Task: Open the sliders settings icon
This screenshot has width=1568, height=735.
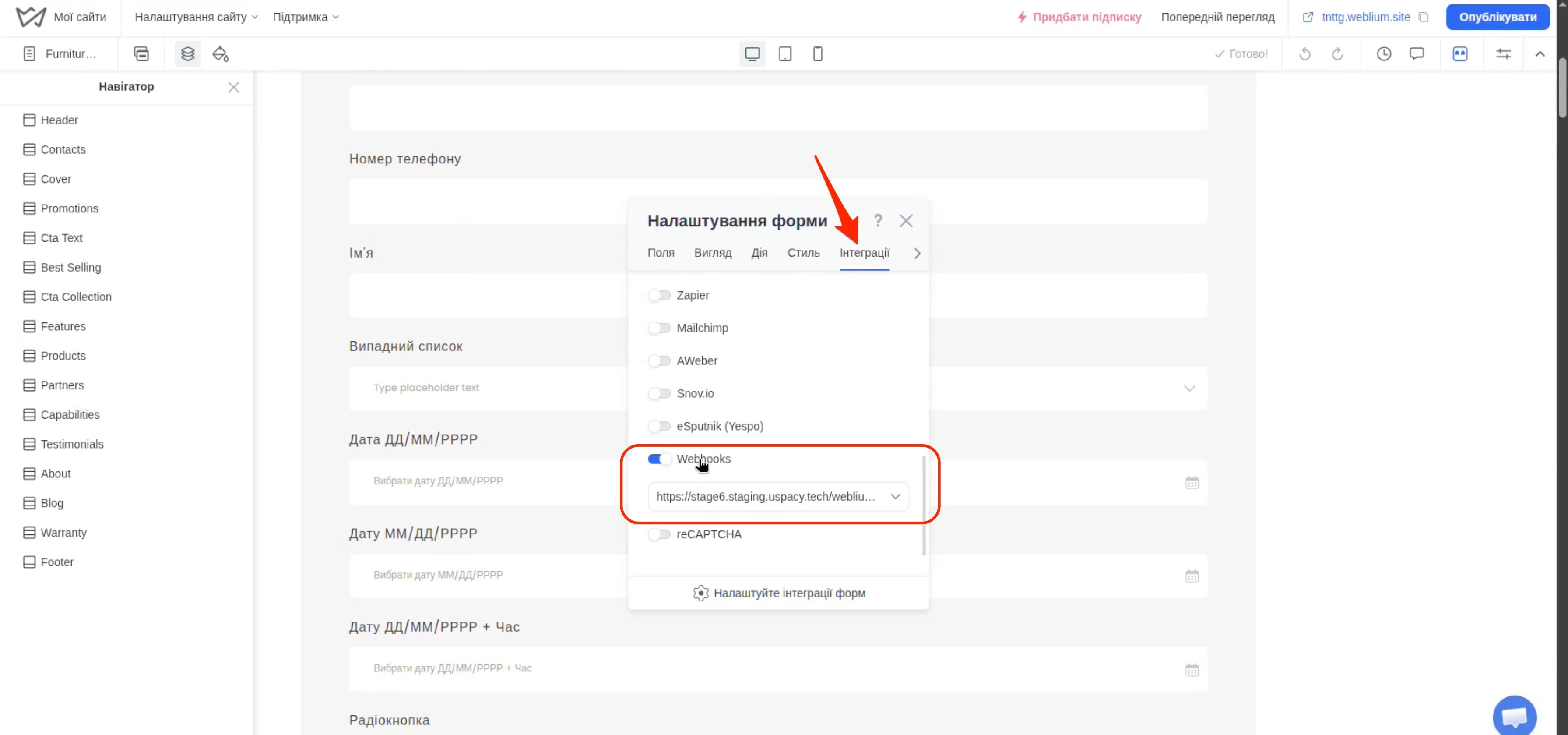Action: pos(1504,53)
